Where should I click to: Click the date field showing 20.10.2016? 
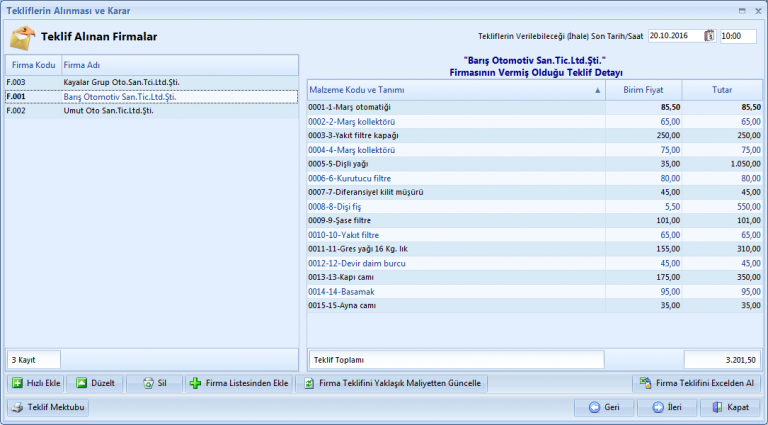click(674, 36)
